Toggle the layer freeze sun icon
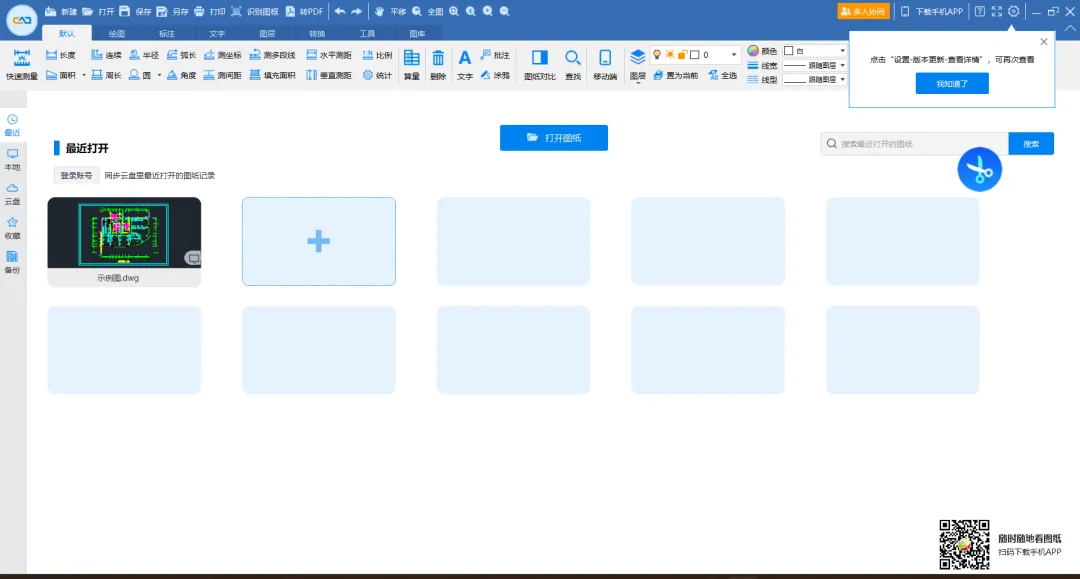Viewport: 1080px width, 579px height. point(669,54)
